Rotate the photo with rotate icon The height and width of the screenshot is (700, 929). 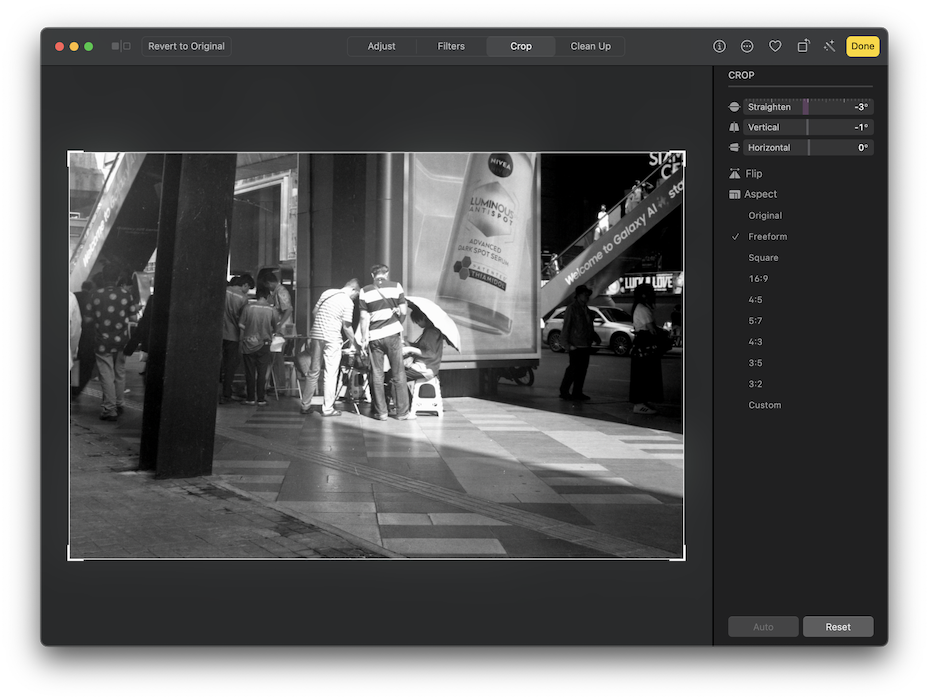(803, 46)
